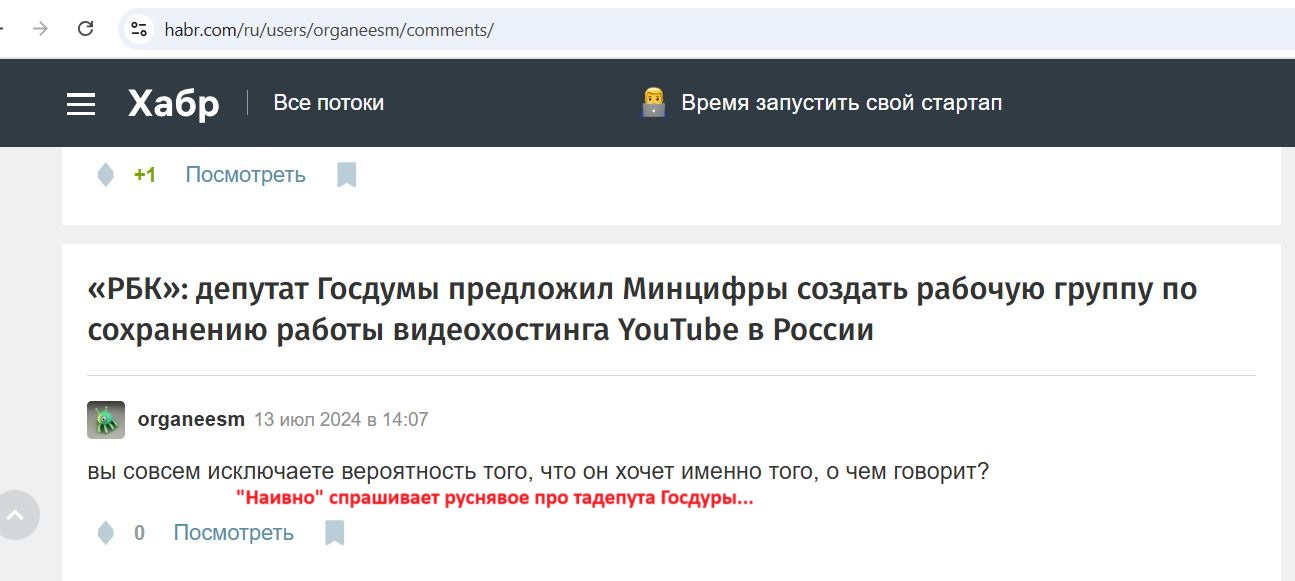Click the emoji icon in header banner

(x=653, y=102)
